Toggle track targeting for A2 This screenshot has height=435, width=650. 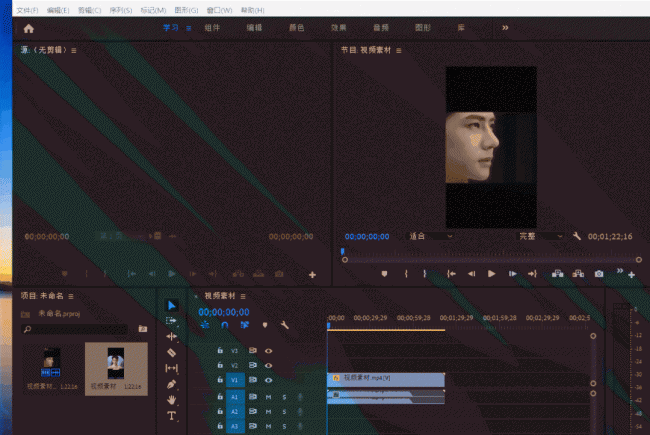(x=235, y=412)
